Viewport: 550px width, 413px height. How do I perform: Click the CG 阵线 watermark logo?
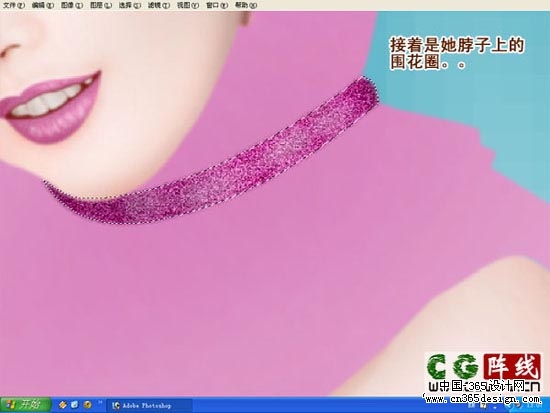point(483,367)
